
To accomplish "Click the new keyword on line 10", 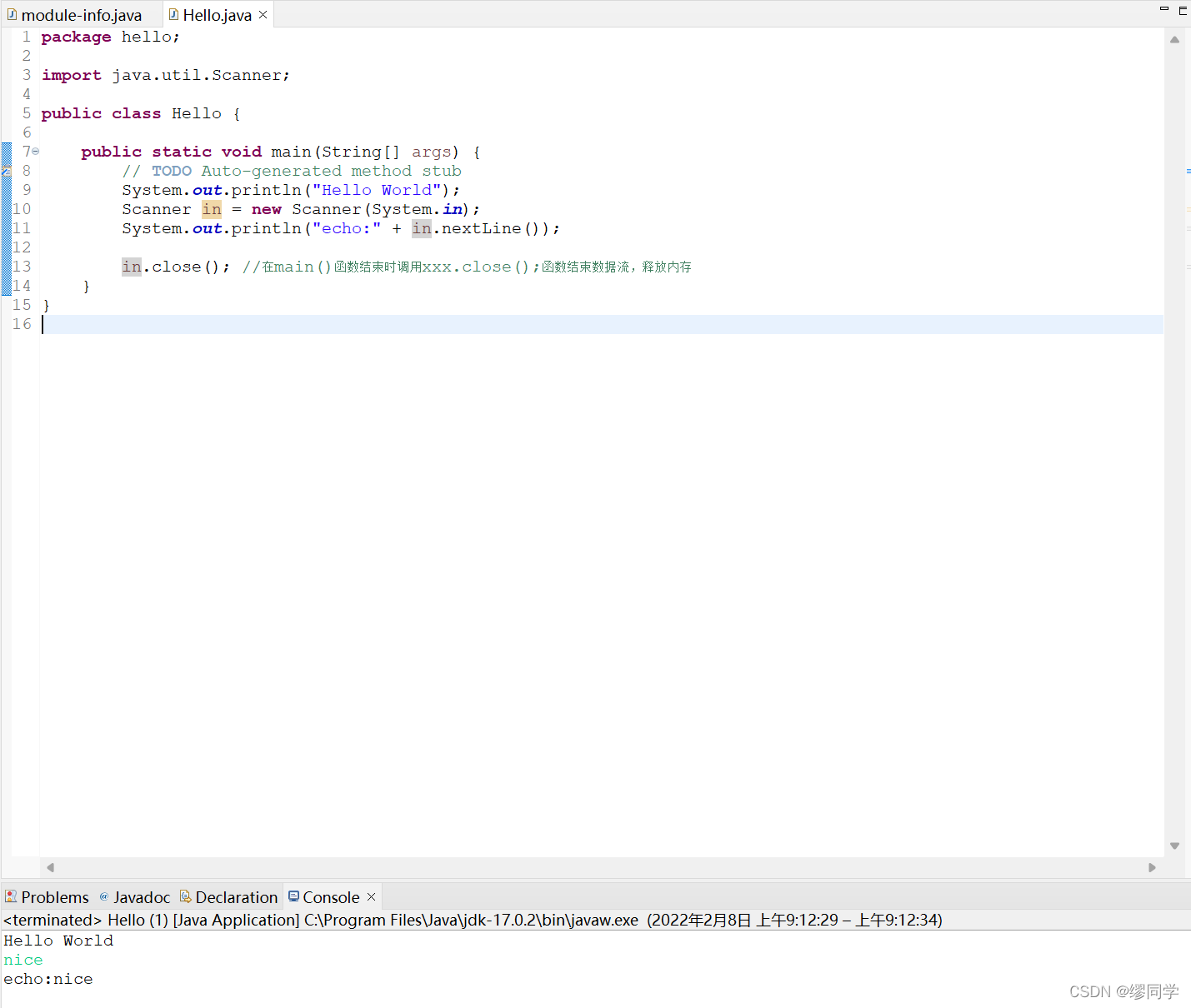I will click(x=267, y=209).
